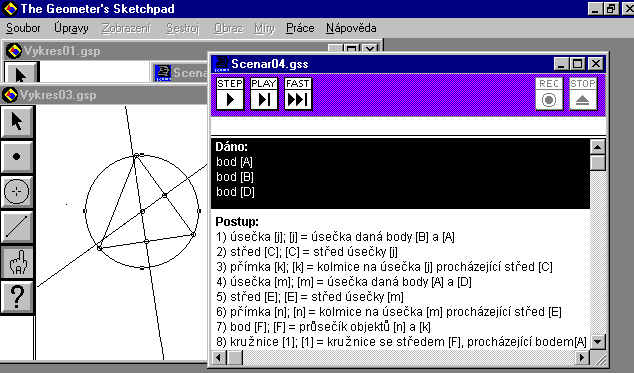Click the PLAY script button
This screenshot has width=634, height=373.
[264, 94]
